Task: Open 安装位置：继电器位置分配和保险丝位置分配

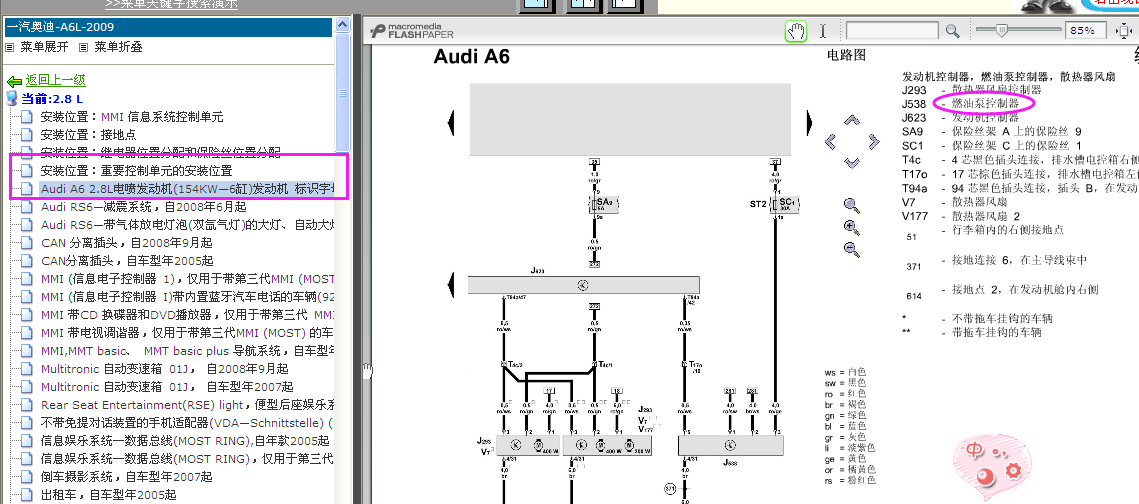Action: pos(161,153)
